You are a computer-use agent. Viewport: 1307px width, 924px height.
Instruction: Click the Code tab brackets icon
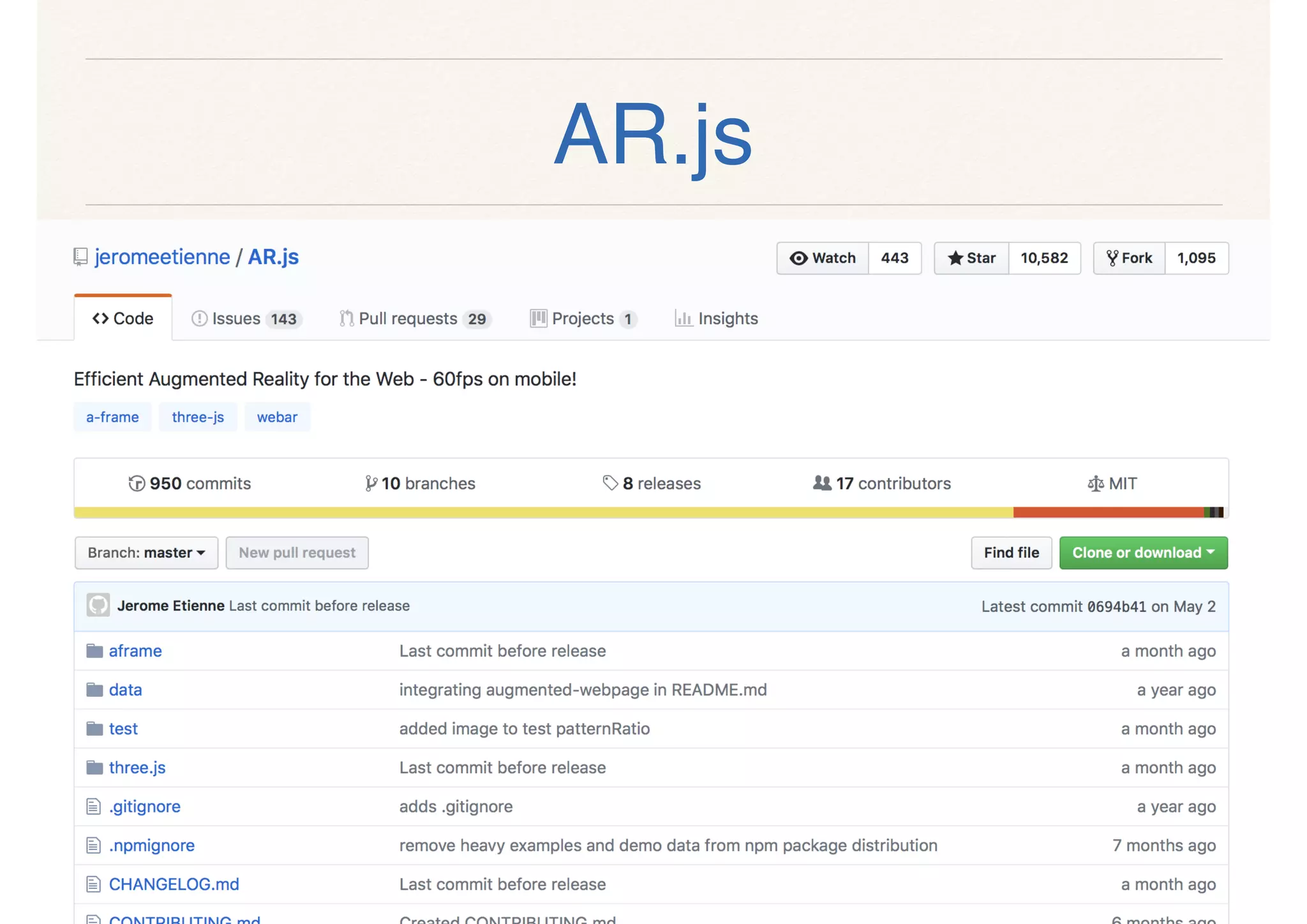[x=100, y=318]
